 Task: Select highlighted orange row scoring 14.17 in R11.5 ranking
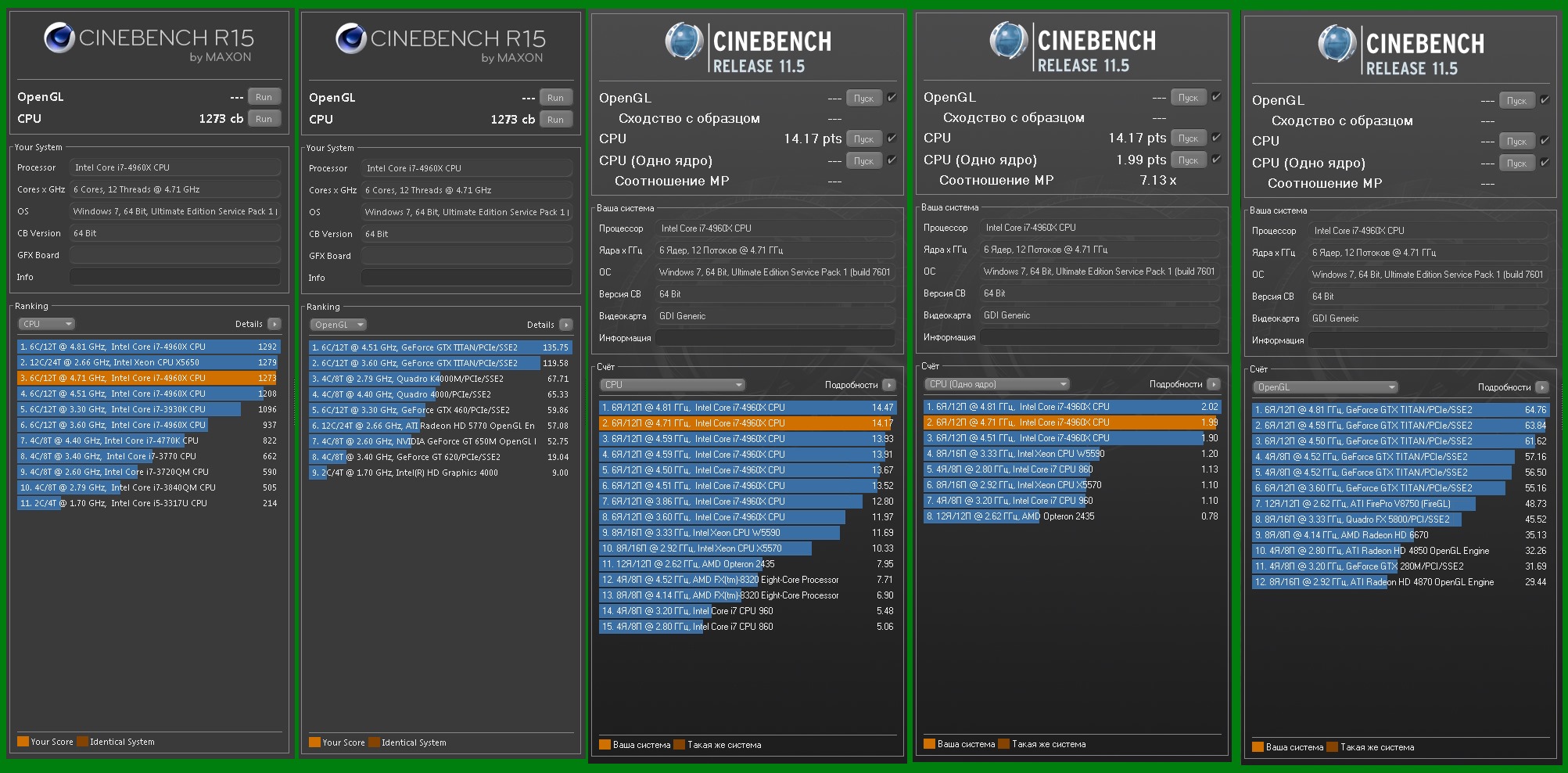pyautogui.click(x=748, y=423)
